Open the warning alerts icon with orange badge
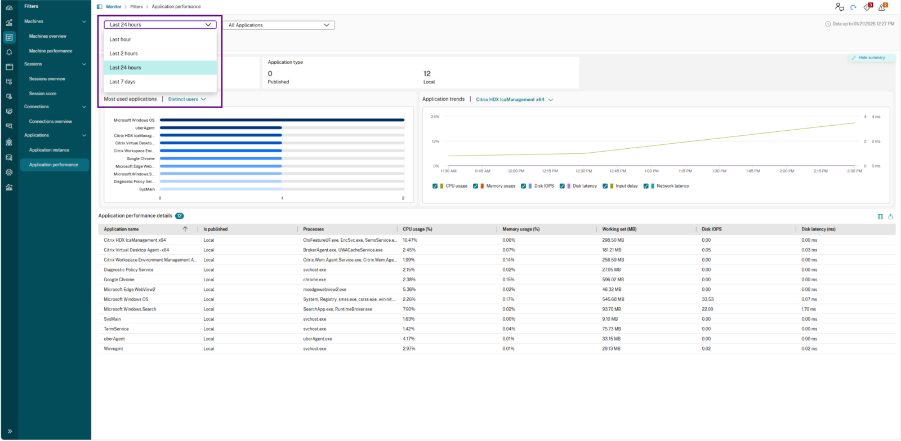Screen dimensions: 901x441 click(x=883, y=7)
